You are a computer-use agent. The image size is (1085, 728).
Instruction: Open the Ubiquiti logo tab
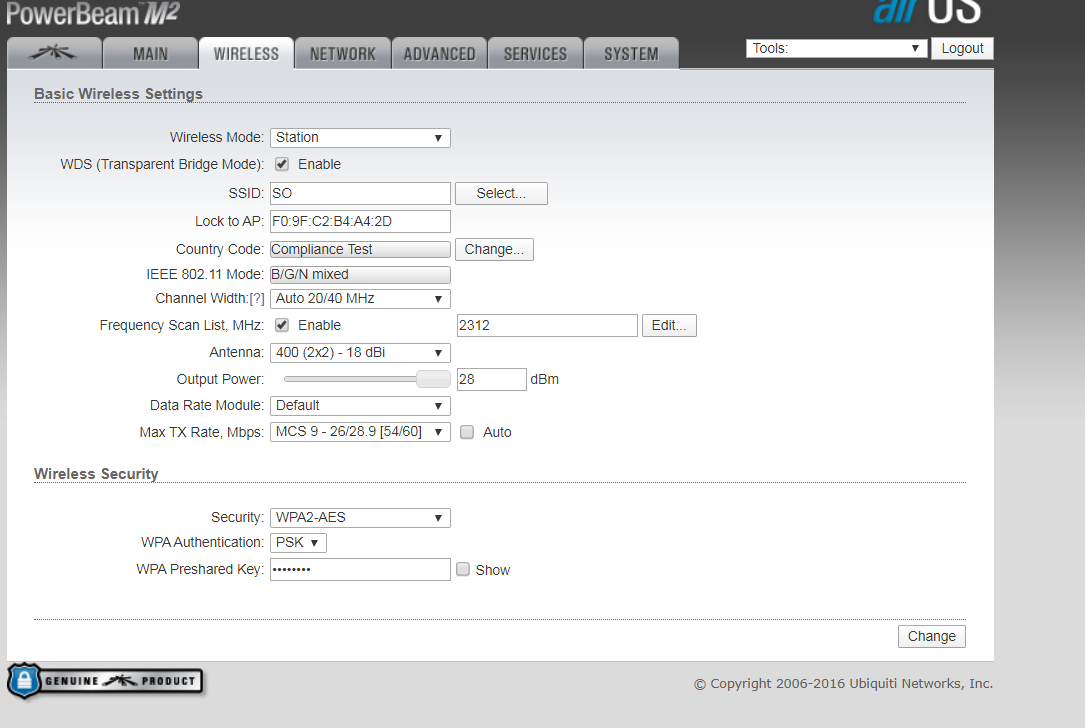[54, 54]
